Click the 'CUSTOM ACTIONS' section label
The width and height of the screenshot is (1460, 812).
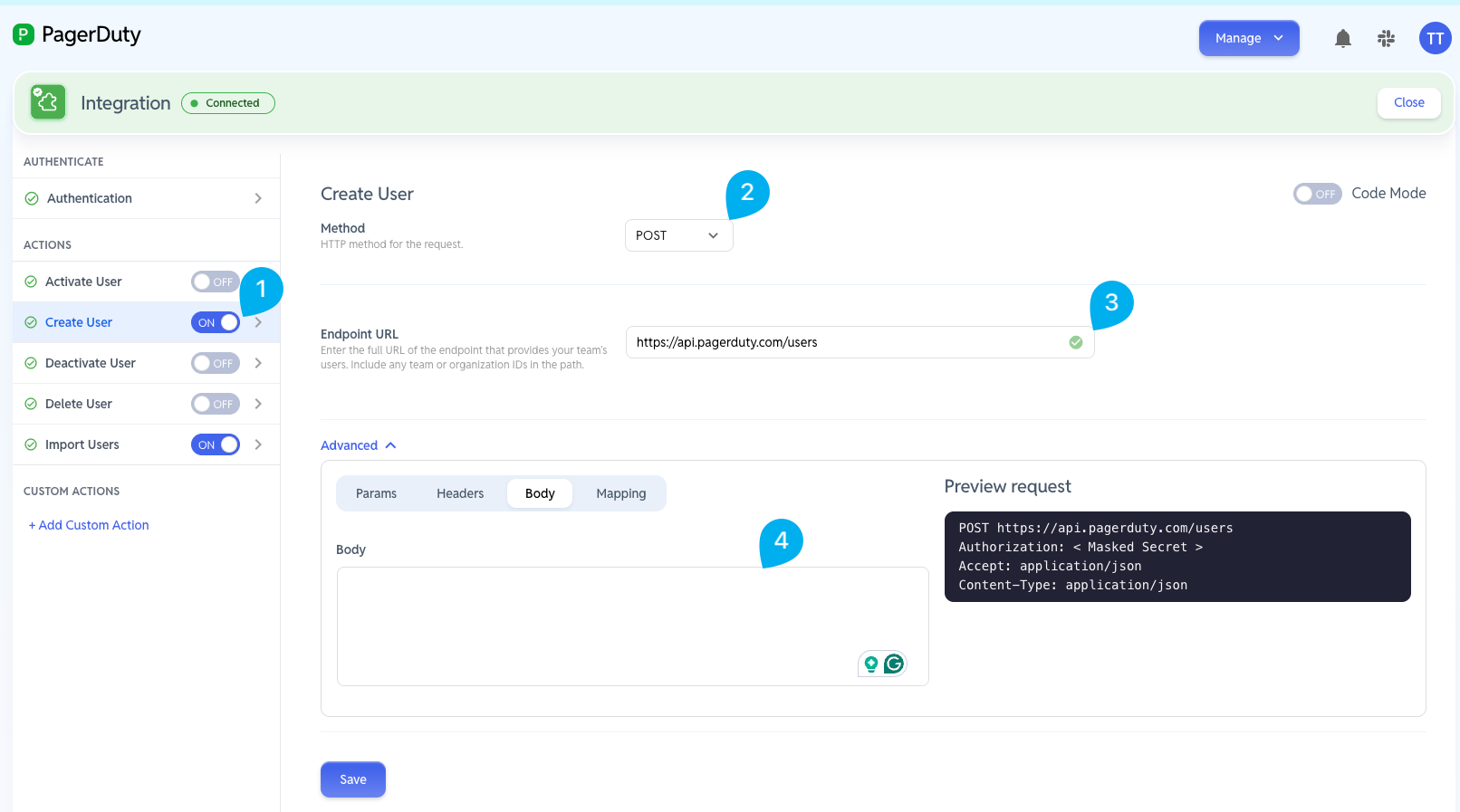pos(72,492)
